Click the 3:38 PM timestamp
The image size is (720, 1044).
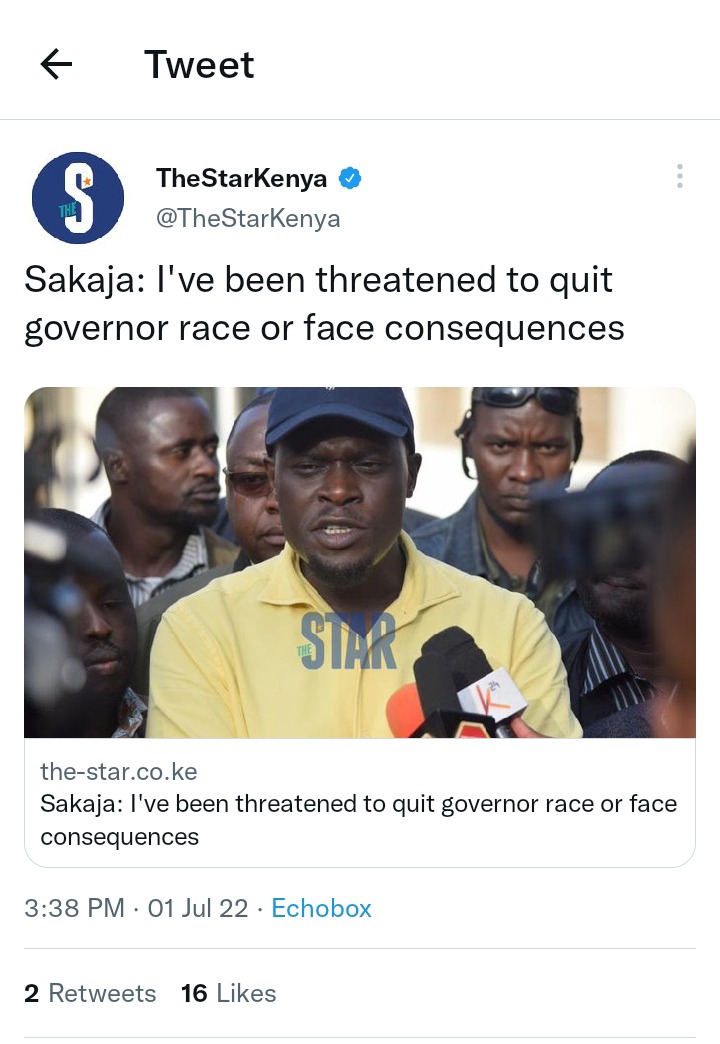click(74, 908)
